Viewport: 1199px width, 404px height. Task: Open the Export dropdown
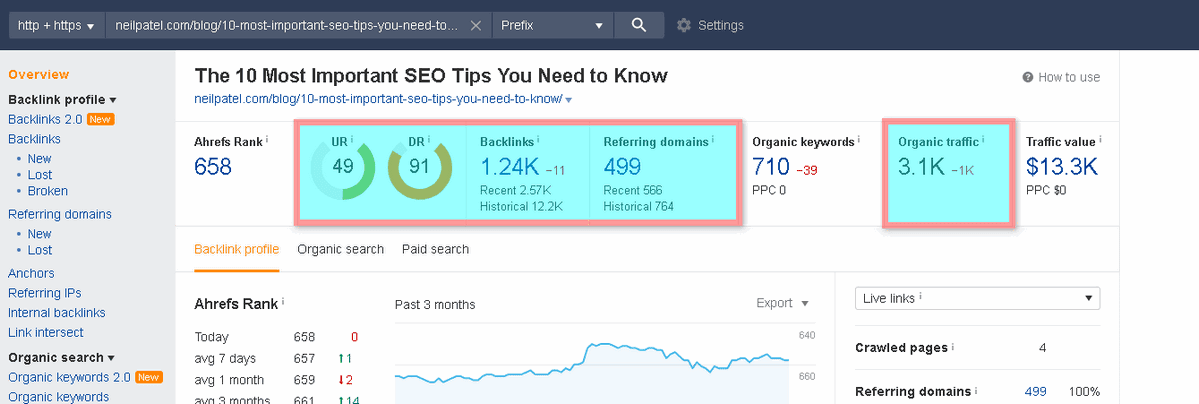(782, 303)
